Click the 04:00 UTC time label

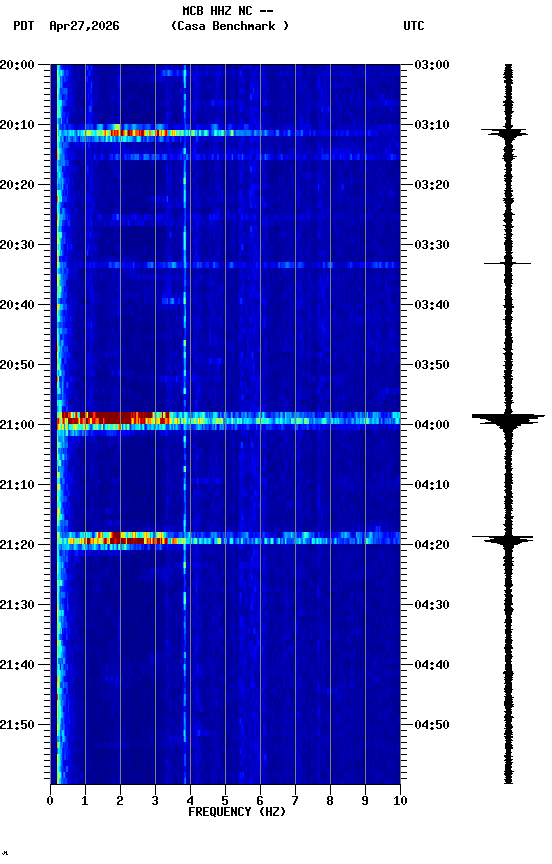(x=432, y=425)
